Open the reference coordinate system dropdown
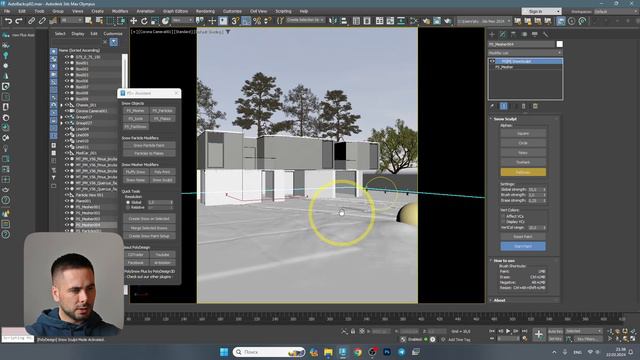The image size is (640, 360). 182,20
